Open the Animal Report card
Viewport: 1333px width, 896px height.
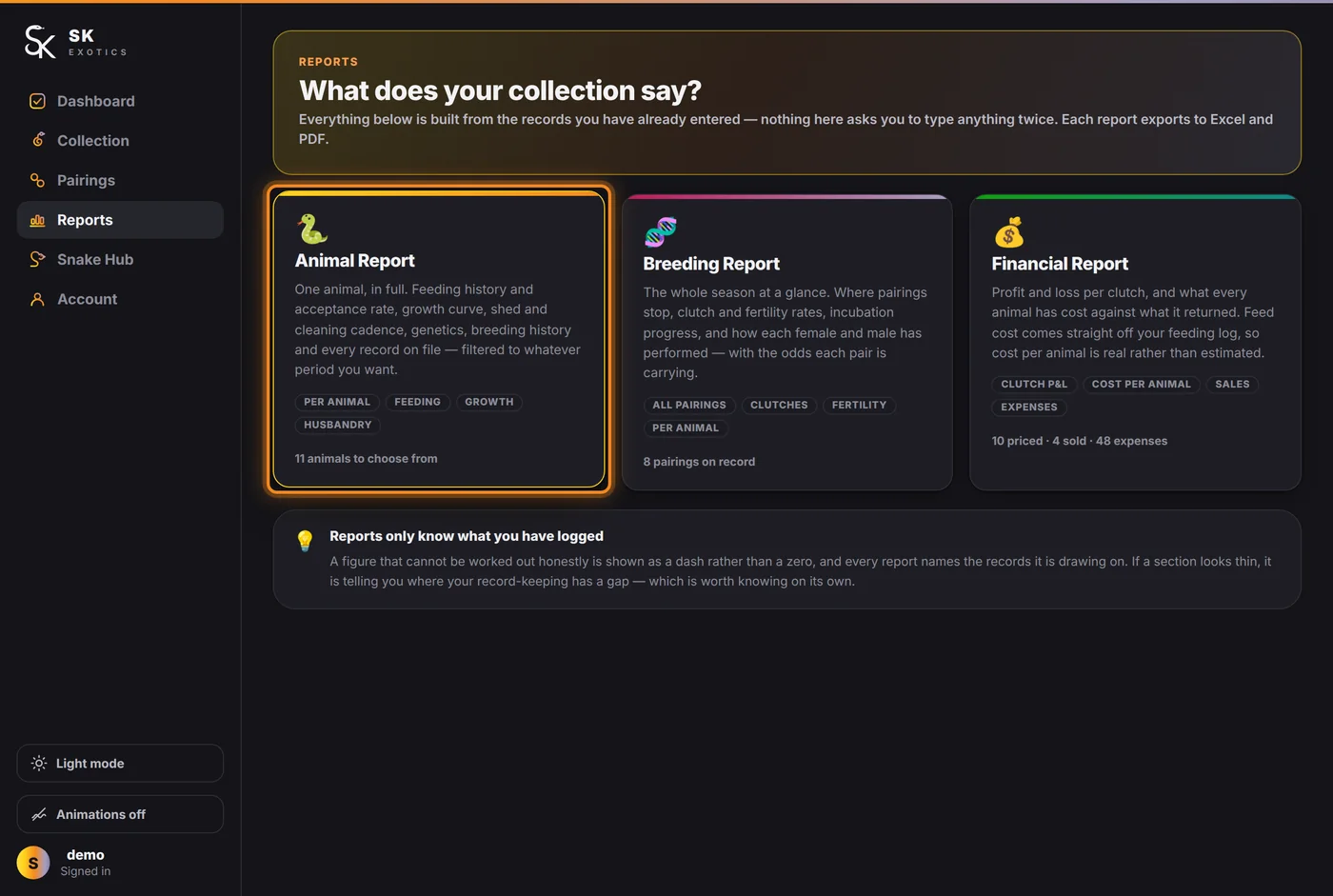(439, 339)
